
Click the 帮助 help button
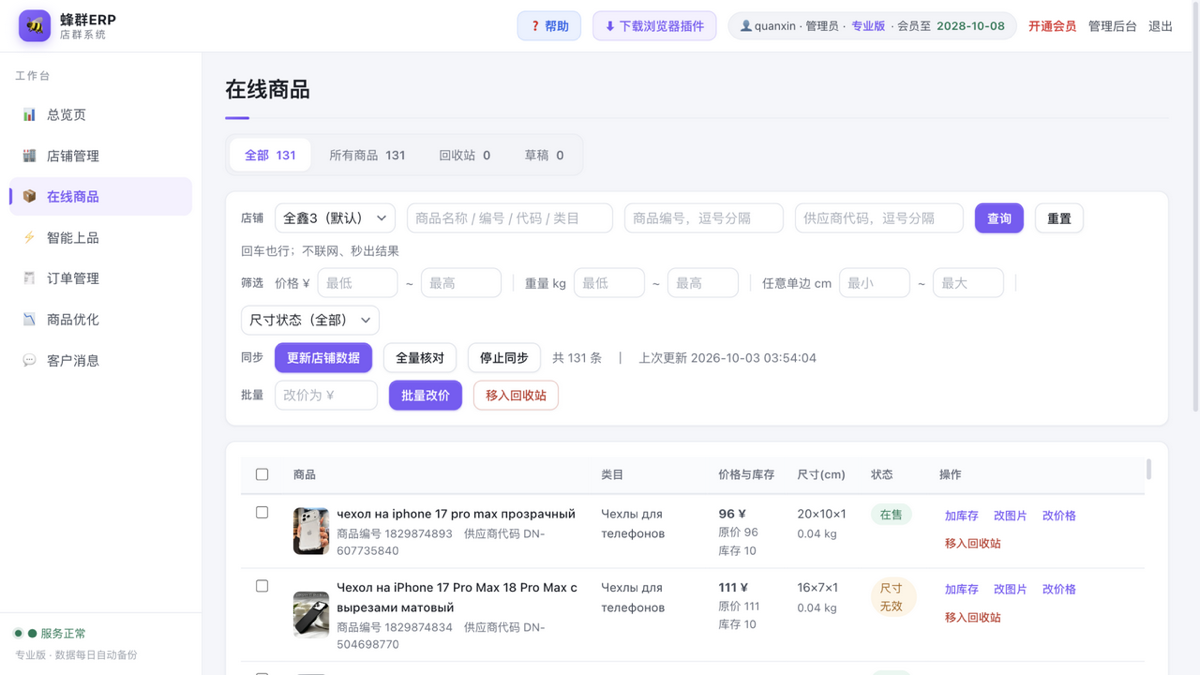(549, 26)
